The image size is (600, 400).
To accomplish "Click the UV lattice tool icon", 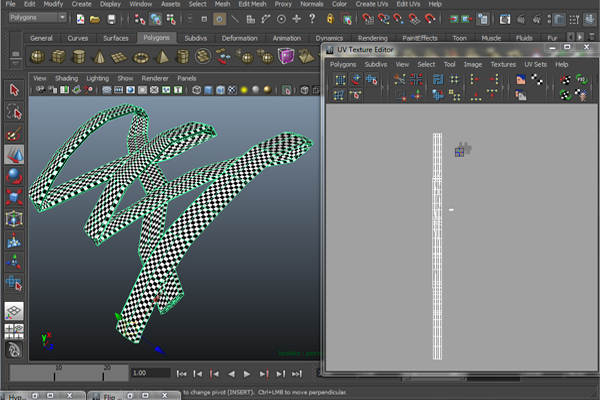I will click(x=340, y=79).
